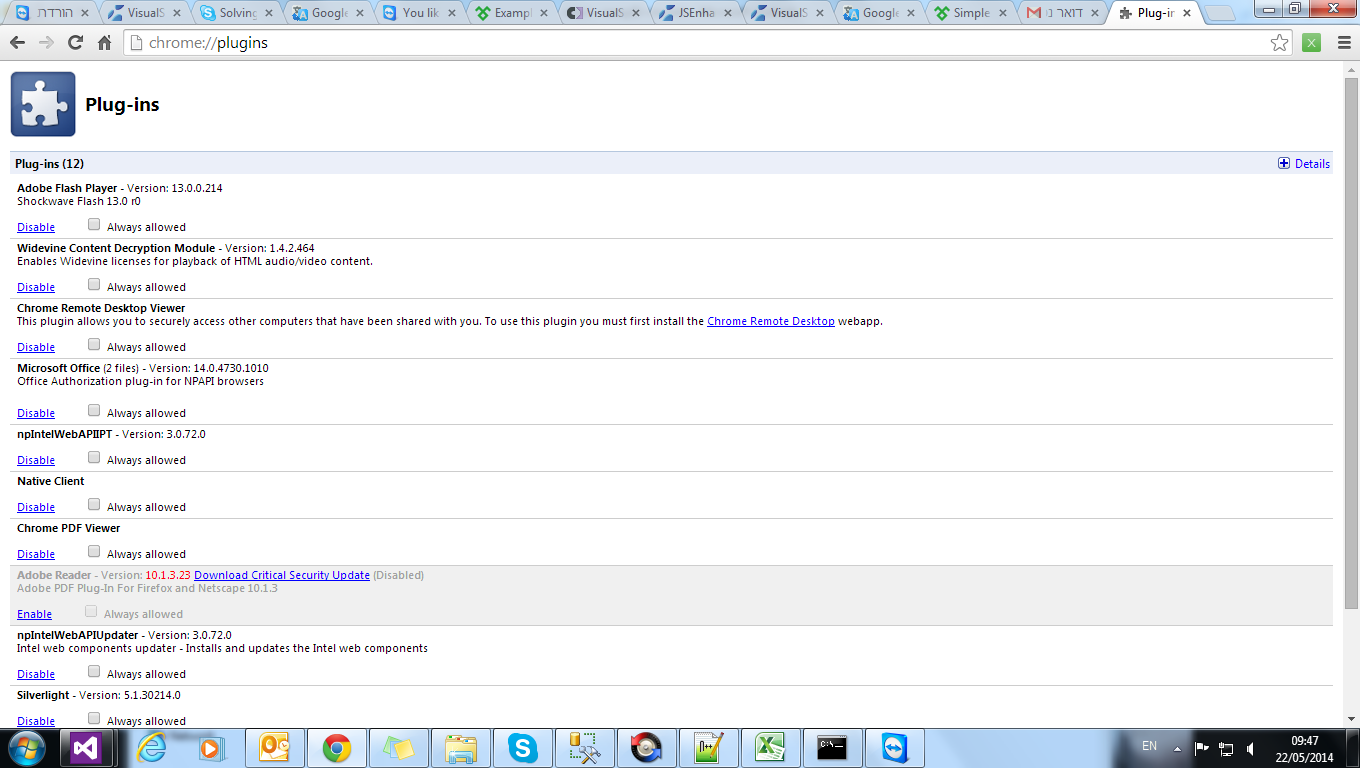1360x768 pixels.
Task: Open the Snipping Tool from taskbar
Action: coord(584,748)
